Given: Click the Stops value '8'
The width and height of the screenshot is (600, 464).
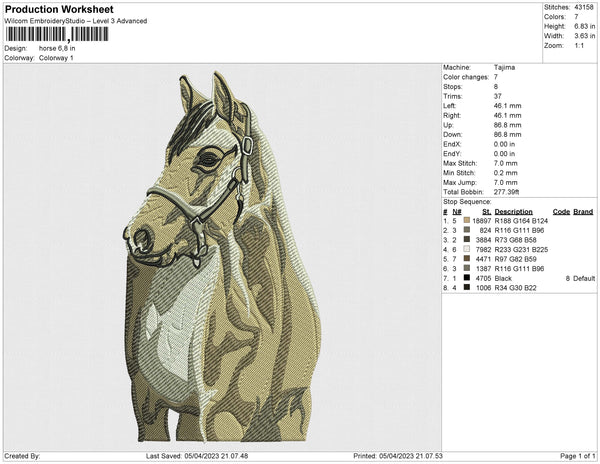Looking at the screenshot, I should [x=496, y=86].
